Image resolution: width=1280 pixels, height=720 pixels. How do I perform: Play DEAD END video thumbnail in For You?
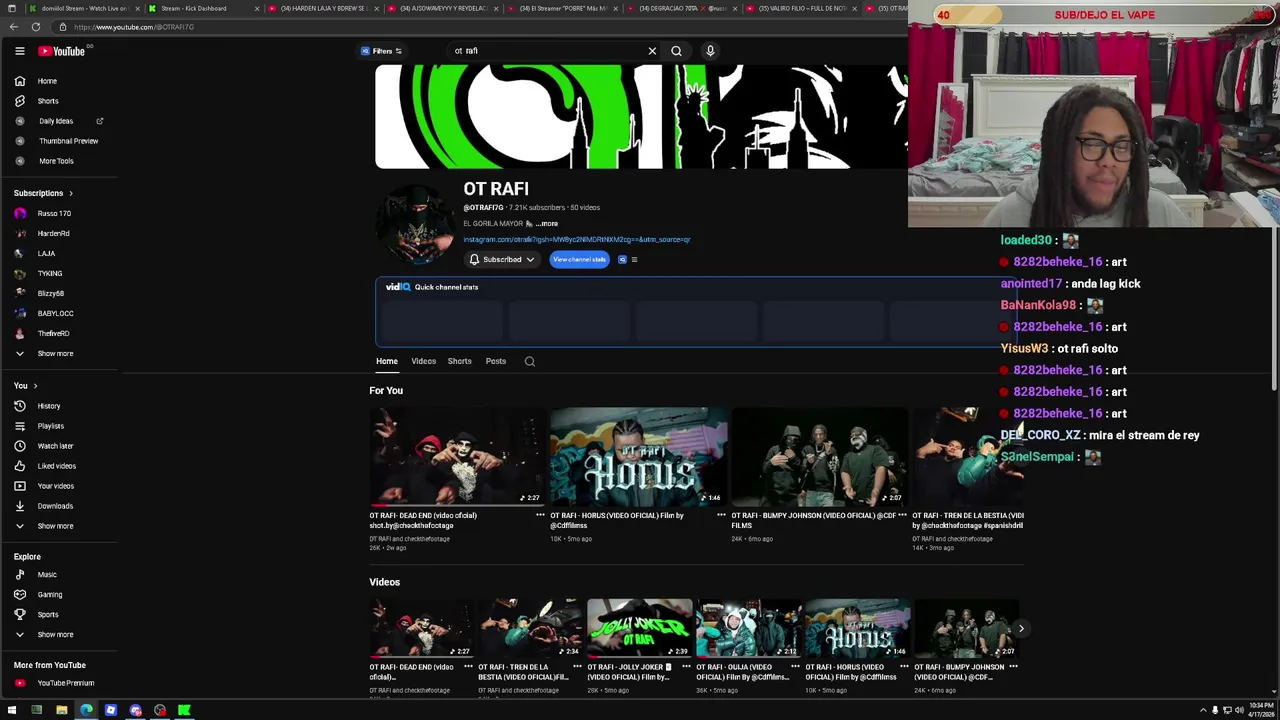click(x=457, y=456)
